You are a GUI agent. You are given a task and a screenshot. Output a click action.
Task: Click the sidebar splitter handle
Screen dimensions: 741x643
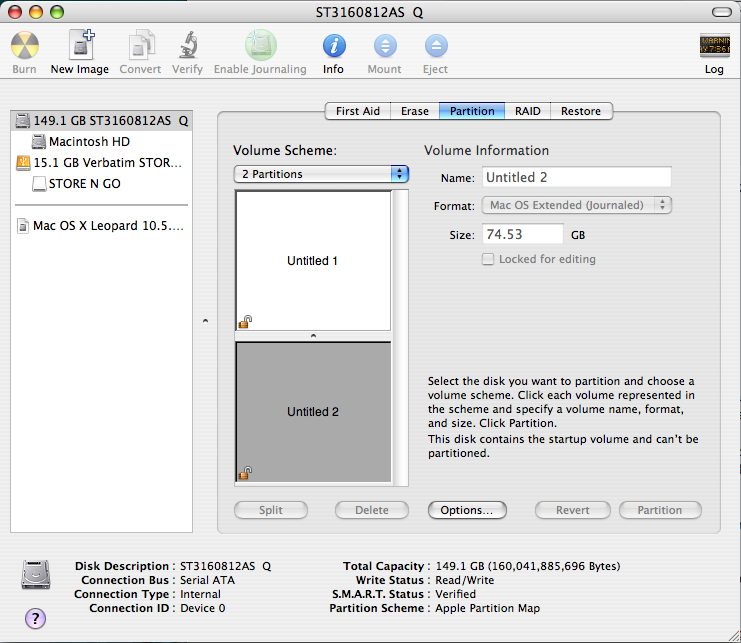pos(205,321)
